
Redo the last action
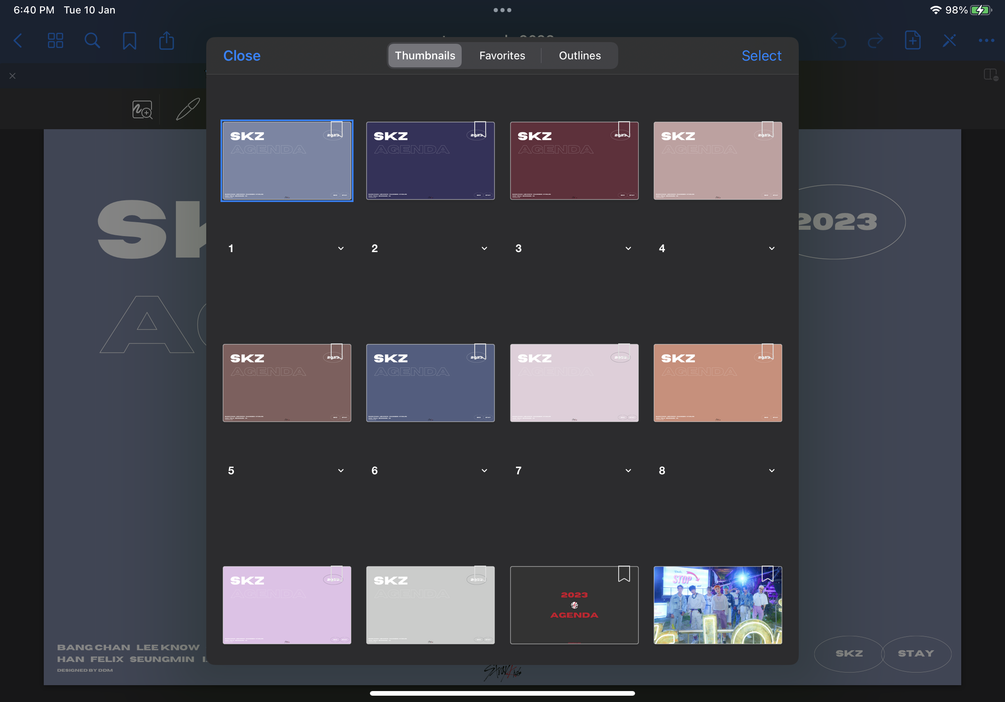tap(875, 41)
